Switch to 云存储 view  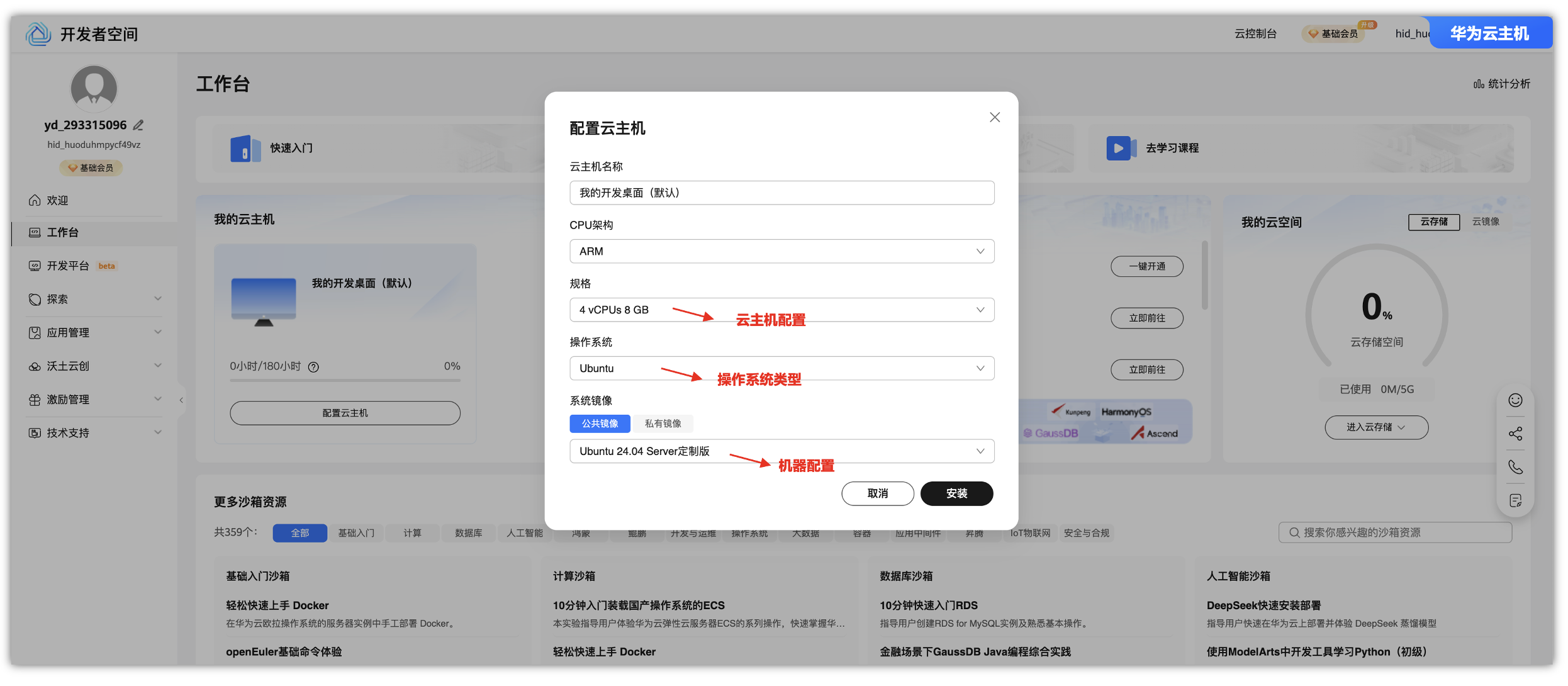(x=1434, y=222)
